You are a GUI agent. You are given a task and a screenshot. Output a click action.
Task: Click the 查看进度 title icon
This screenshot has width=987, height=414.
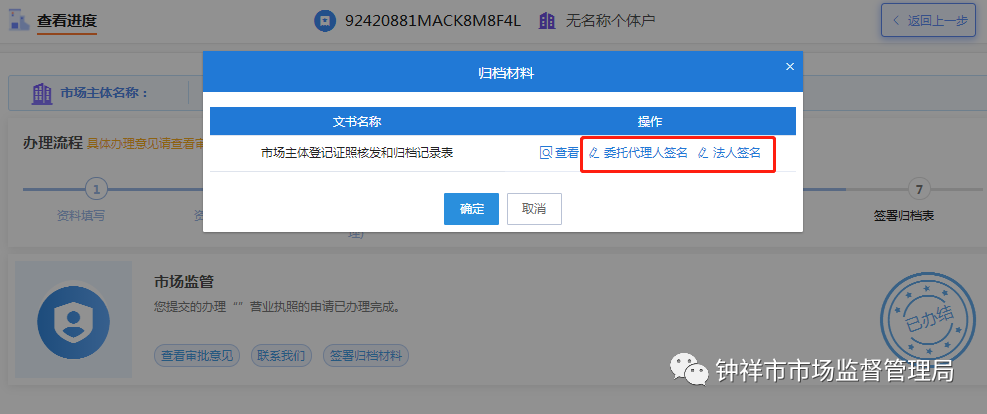[19, 20]
